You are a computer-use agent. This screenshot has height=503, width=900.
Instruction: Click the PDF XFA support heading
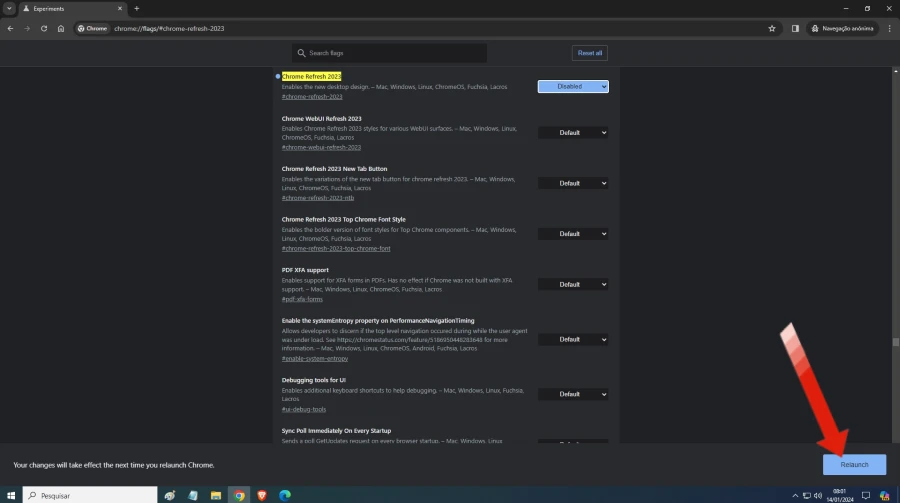pyautogui.click(x=305, y=270)
